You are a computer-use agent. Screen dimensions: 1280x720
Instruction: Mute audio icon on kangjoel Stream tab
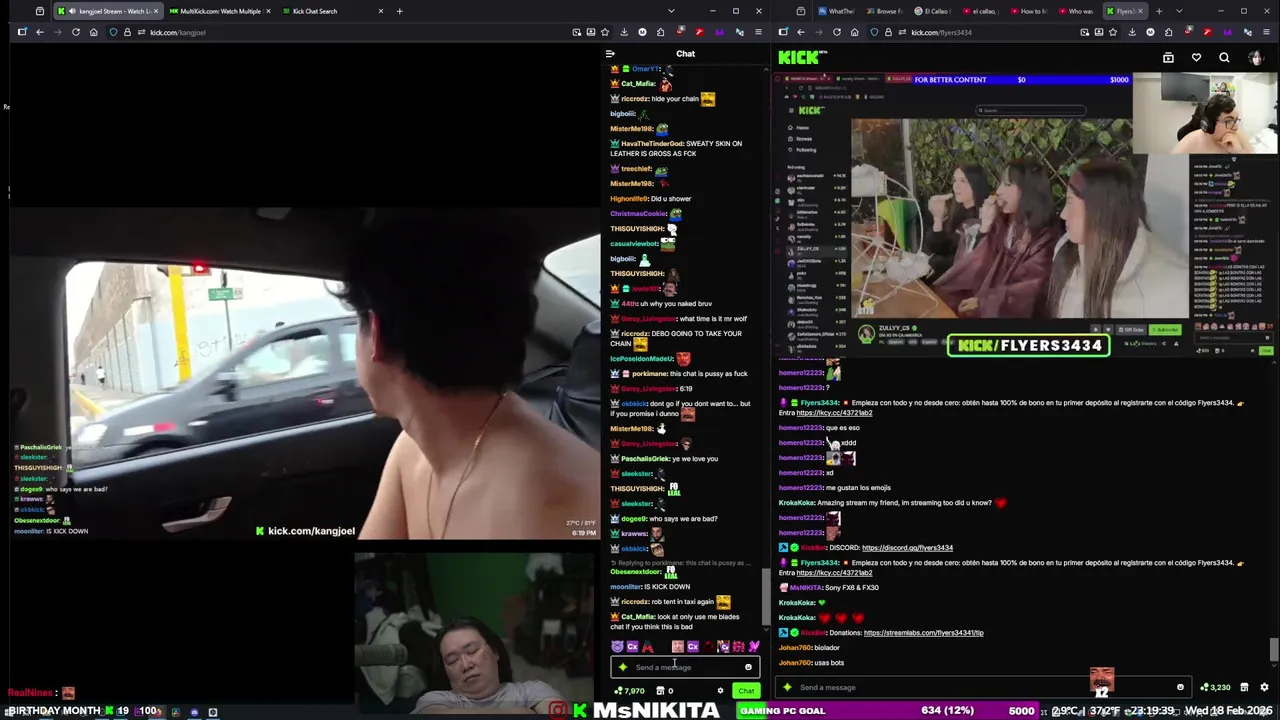point(72,11)
